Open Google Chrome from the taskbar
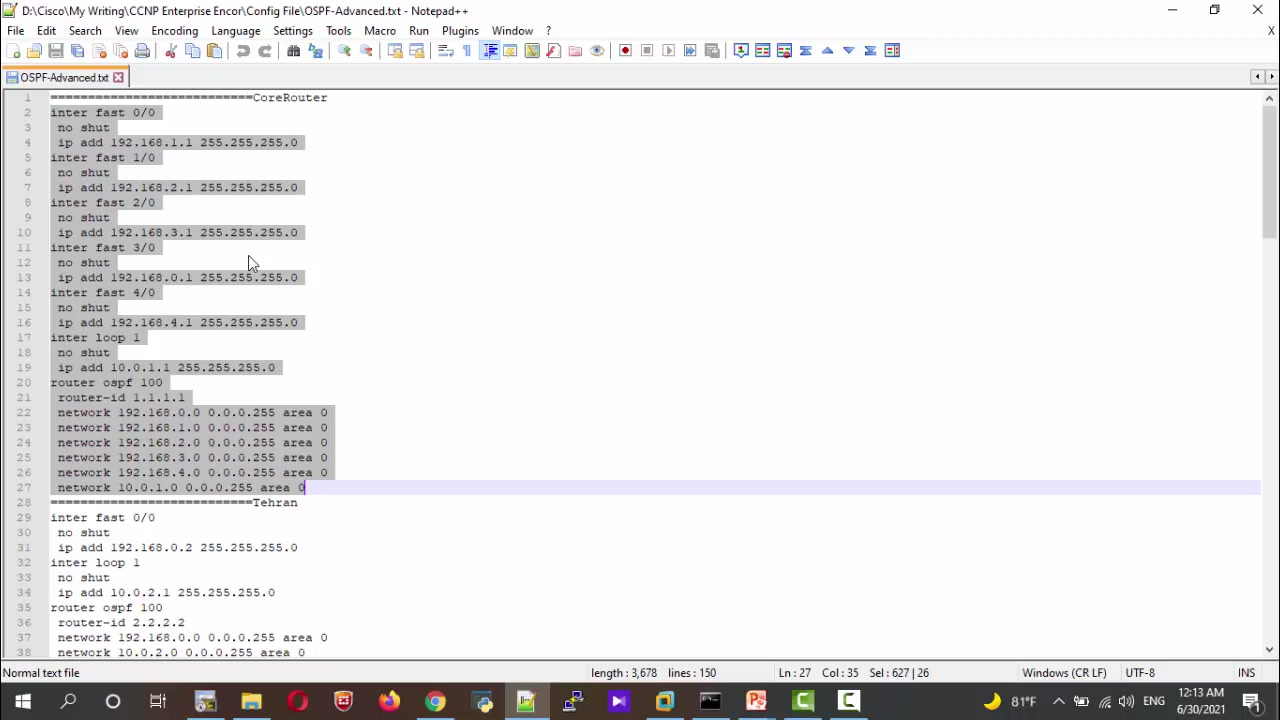This screenshot has height=720, width=1280. pyautogui.click(x=435, y=702)
